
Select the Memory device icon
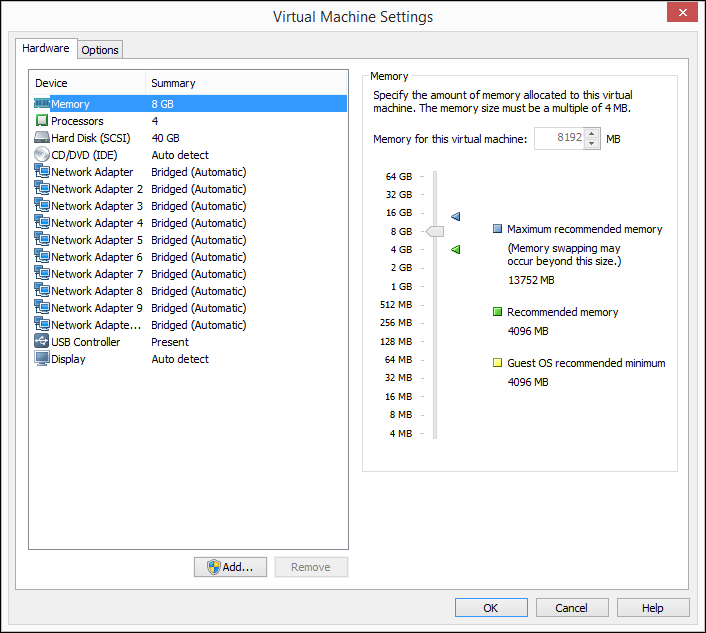tap(42, 104)
